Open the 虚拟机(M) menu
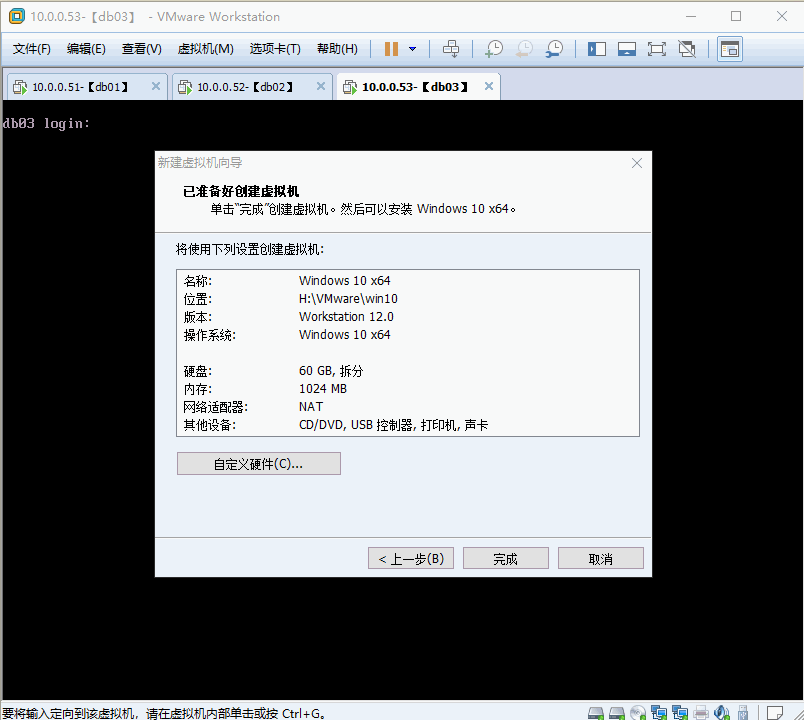This screenshot has width=804, height=720. click(x=206, y=49)
